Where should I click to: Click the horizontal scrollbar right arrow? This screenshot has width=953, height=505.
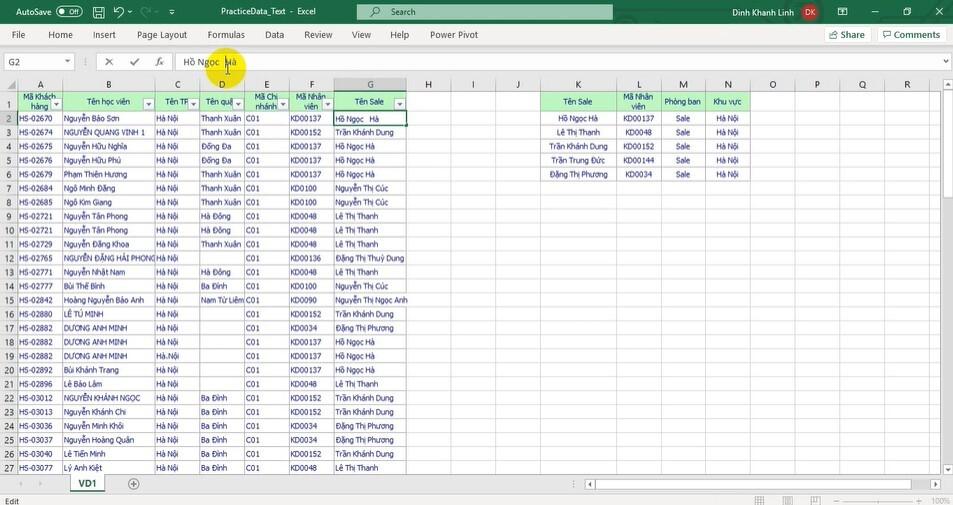click(x=935, y=484)
